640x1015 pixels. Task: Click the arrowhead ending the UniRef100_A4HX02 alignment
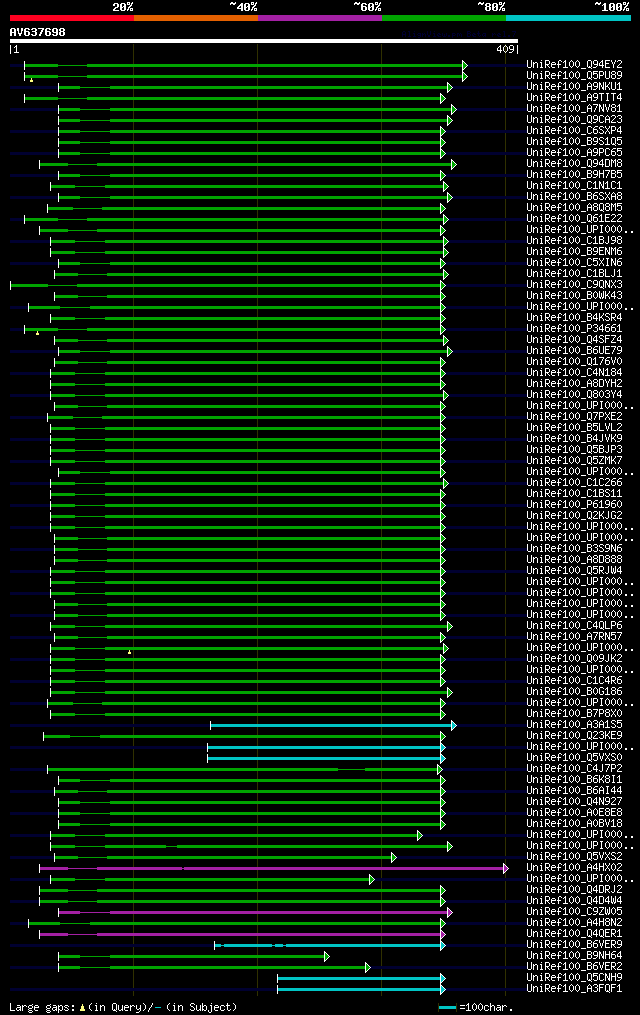[x=506, y=869]
